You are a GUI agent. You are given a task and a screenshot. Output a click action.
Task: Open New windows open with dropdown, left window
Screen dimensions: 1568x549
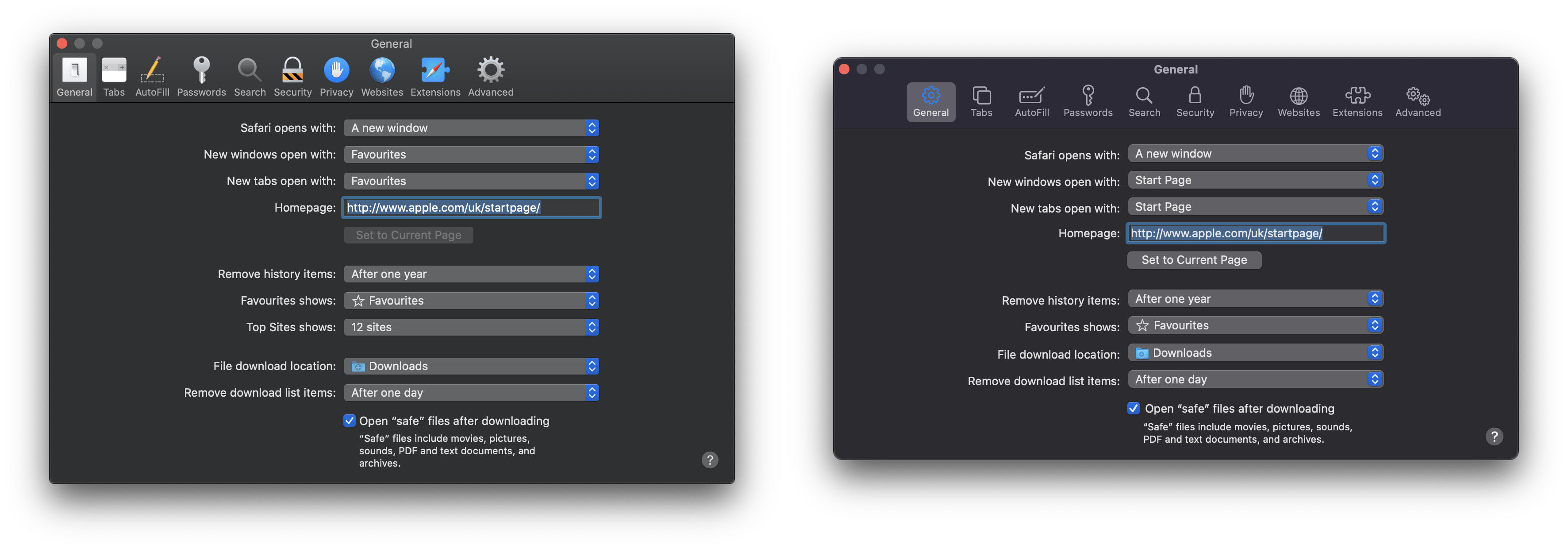(471, 154)
